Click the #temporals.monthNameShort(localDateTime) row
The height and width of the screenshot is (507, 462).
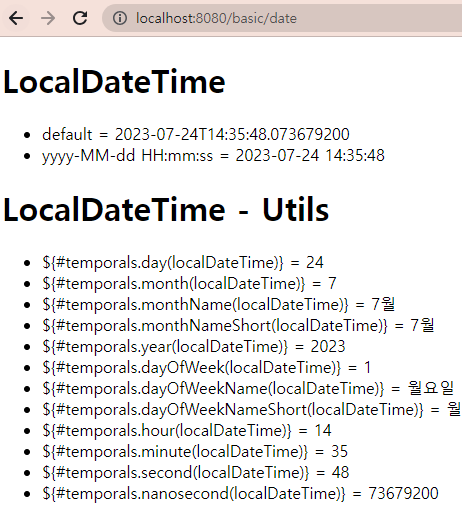[x=238, y=326]
